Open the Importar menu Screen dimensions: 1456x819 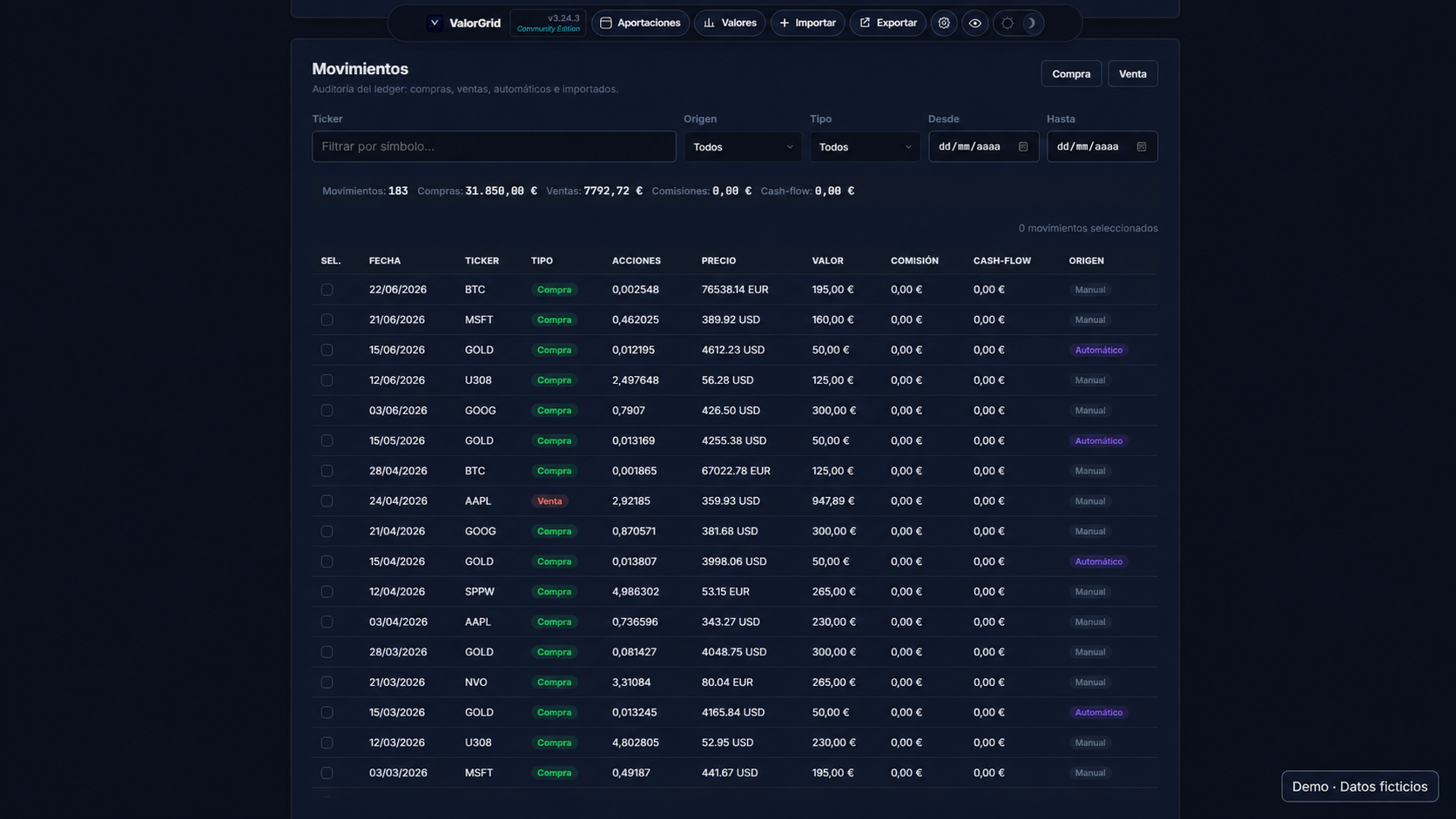click(807, 23)
